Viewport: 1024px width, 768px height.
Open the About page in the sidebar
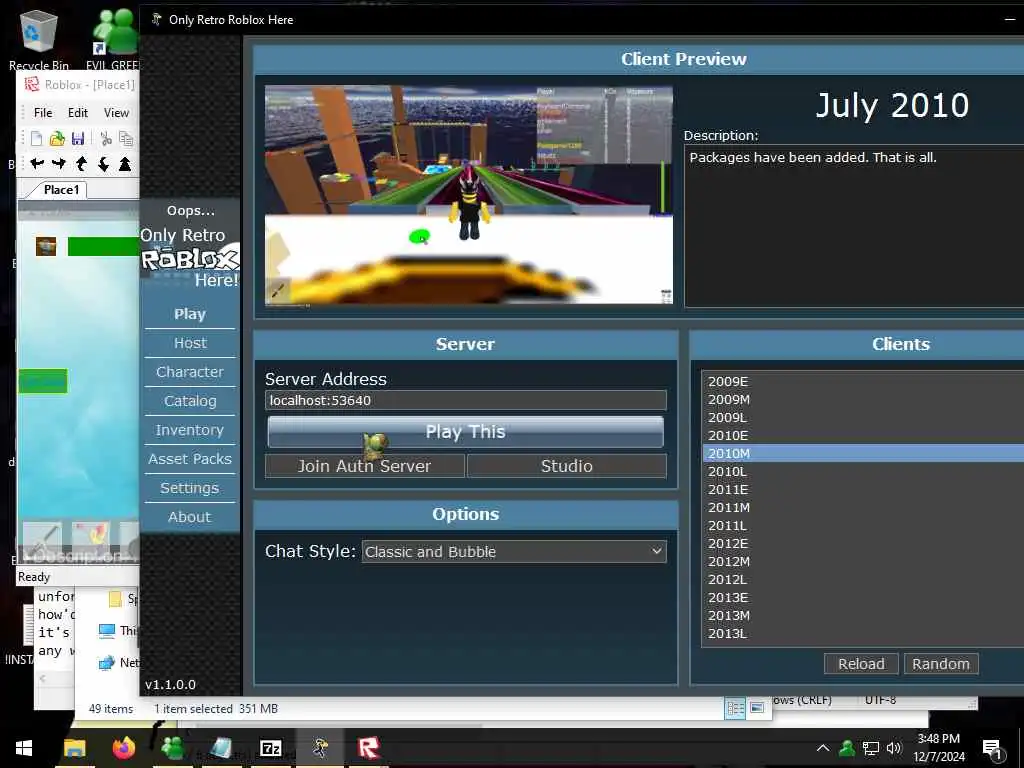(189, 517)
